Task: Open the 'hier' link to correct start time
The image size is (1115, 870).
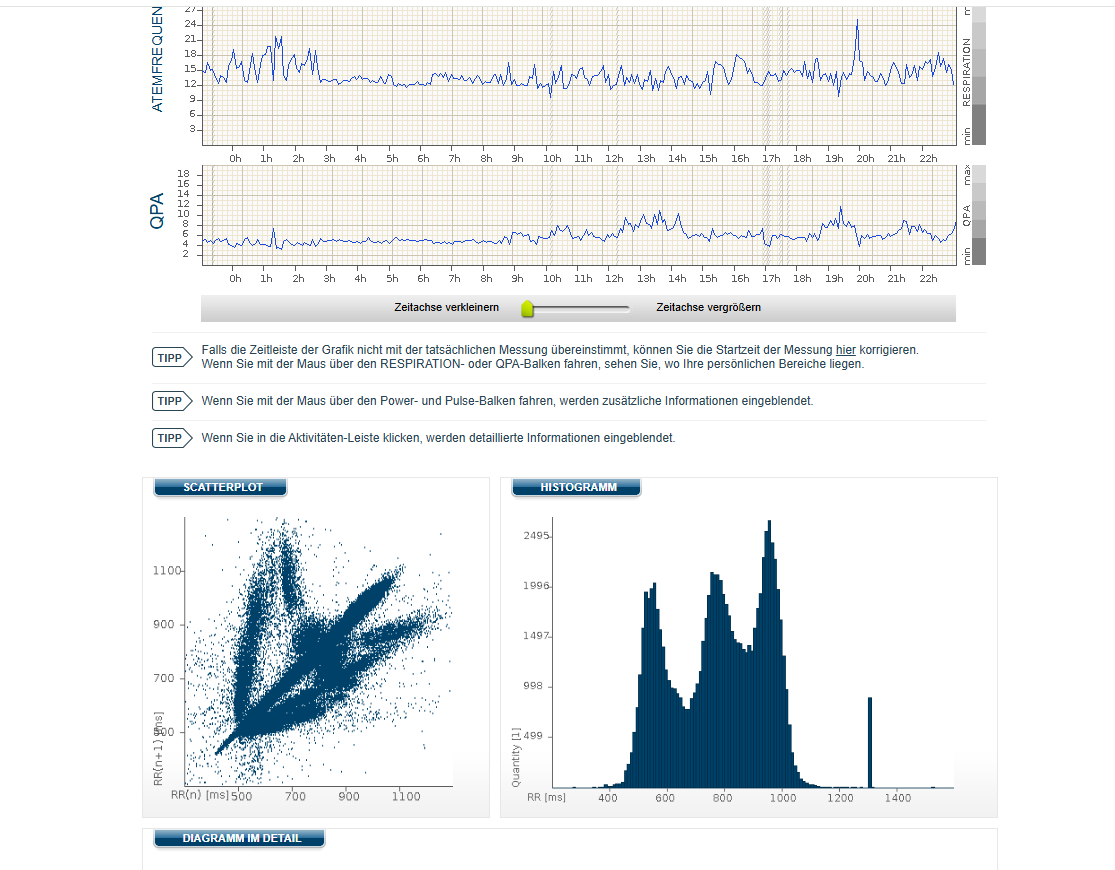Action: 845,350
